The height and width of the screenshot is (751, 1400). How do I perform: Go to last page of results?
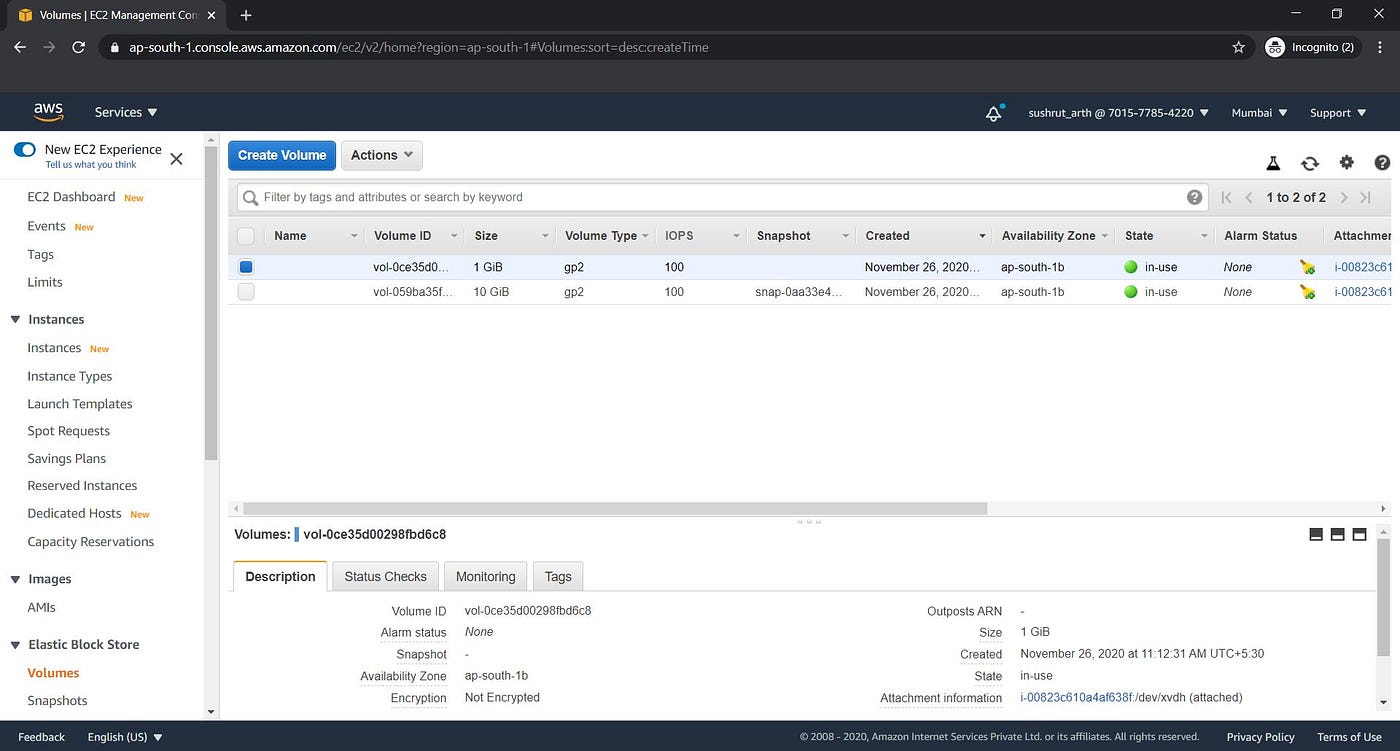coord(1366,198)
